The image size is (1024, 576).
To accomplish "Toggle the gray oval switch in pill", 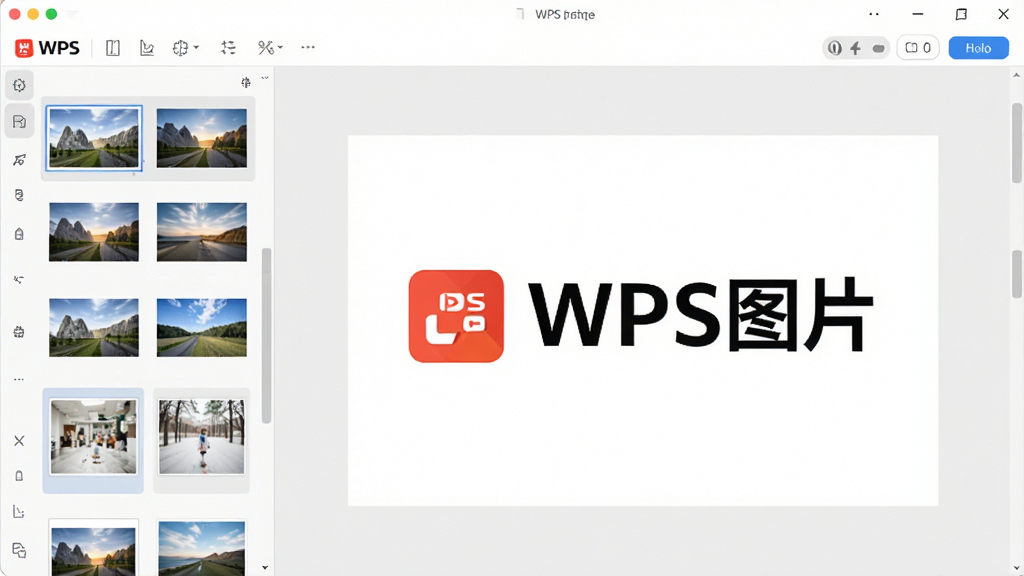I will pyautogui.click(x=878, y=48).
